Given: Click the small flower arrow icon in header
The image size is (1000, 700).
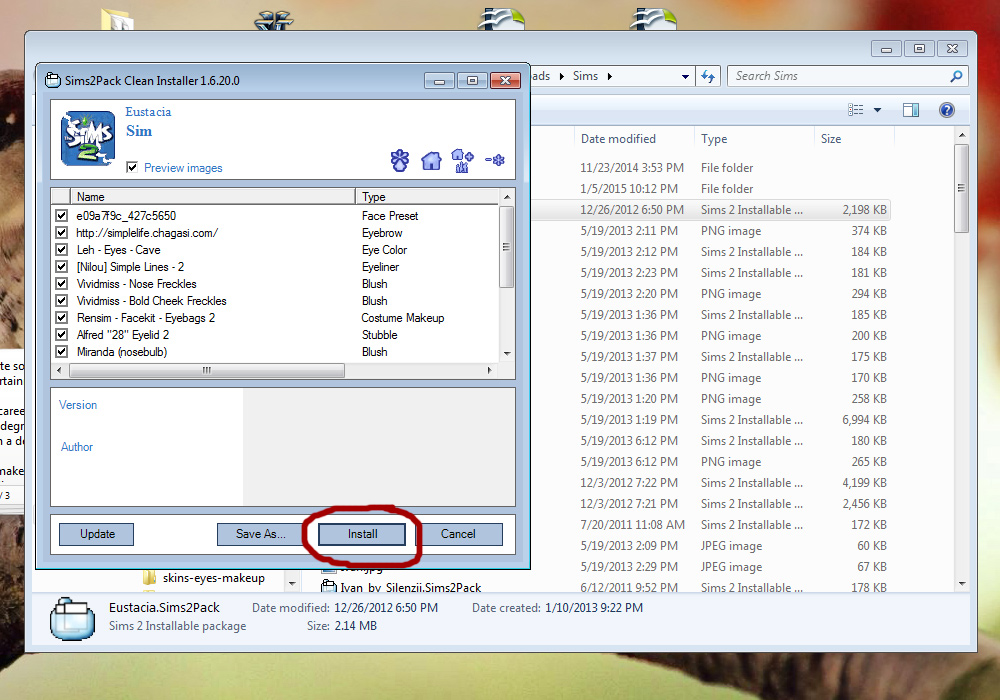Looking at the screenshot, I should (x=495, y=160).
